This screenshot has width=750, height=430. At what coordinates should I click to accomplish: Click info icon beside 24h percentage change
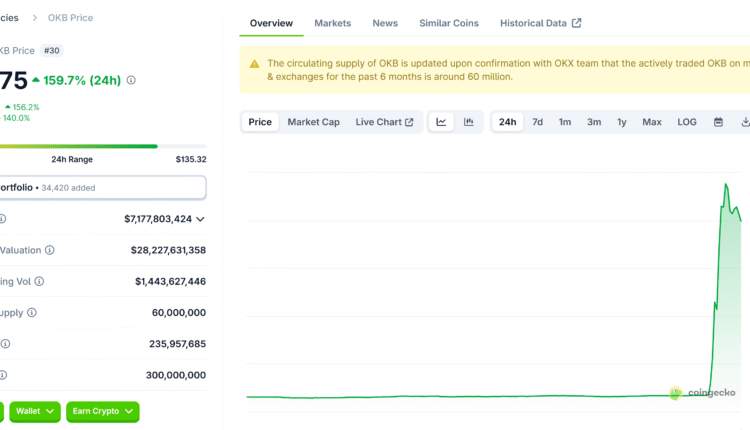(132, 80)
